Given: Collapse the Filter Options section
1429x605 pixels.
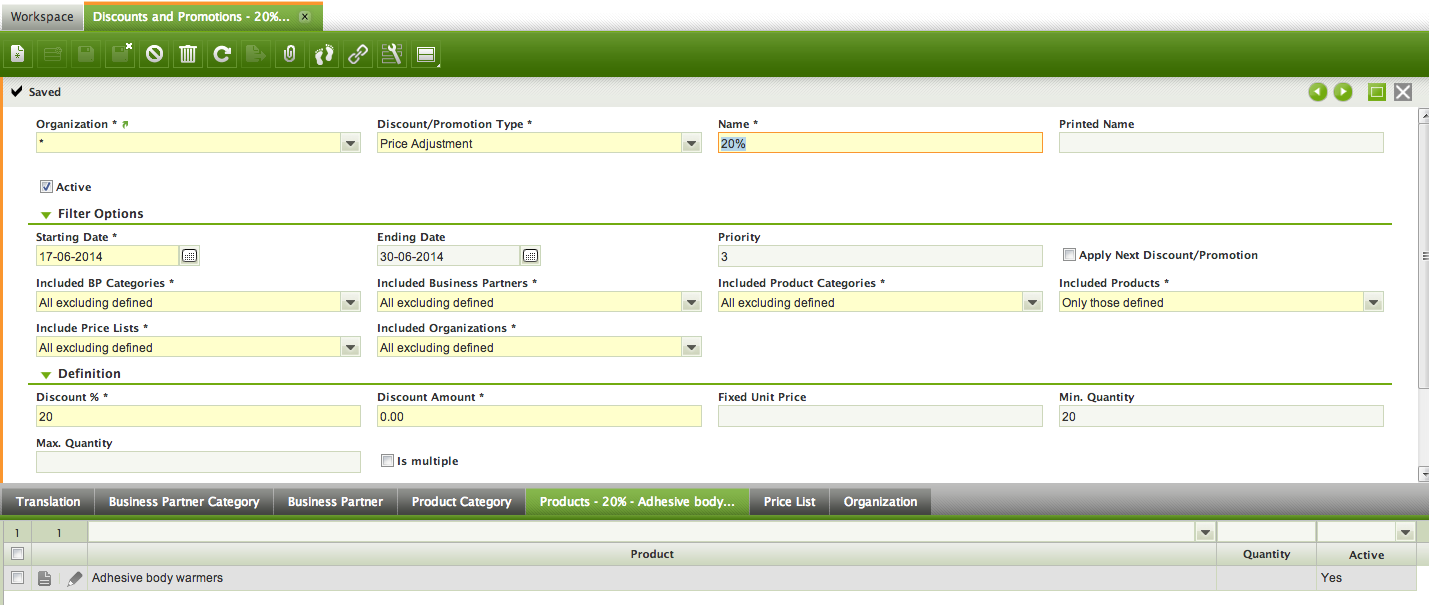Looking at the screenshot, I should click(46, 214).
